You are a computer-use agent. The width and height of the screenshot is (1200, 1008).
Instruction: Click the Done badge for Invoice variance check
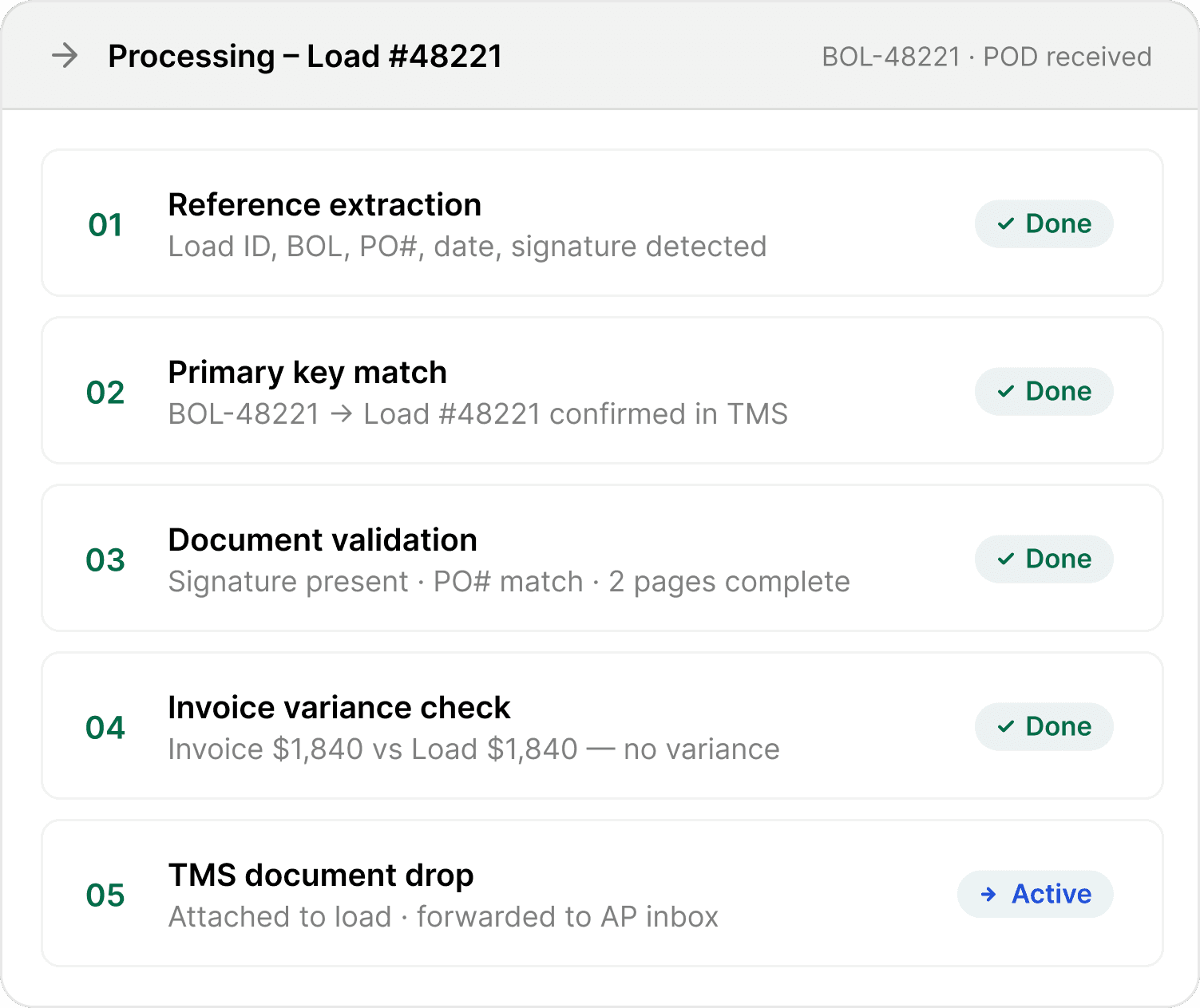[1044, 726]
